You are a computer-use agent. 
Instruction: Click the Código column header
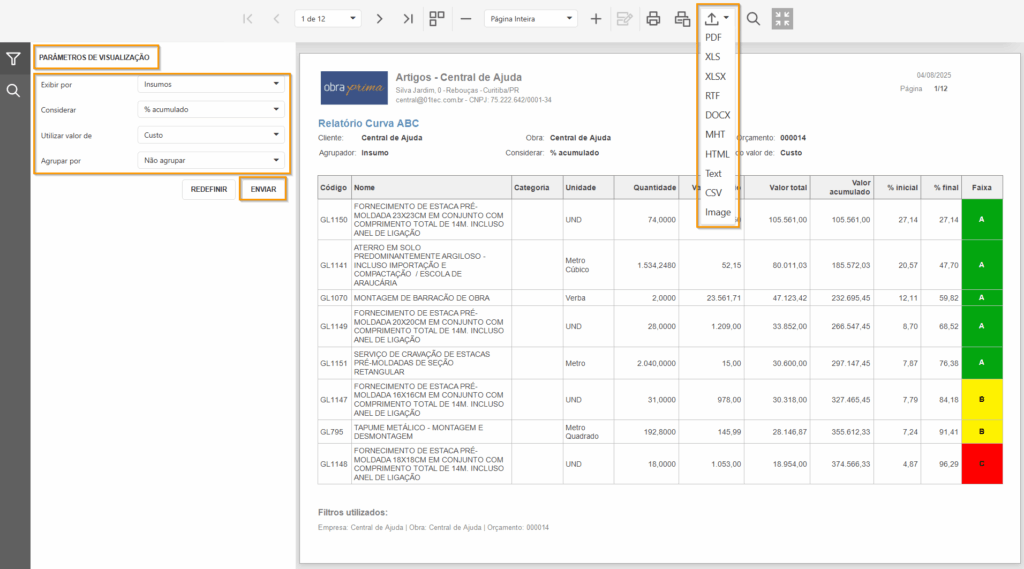[x=334, y=187]
